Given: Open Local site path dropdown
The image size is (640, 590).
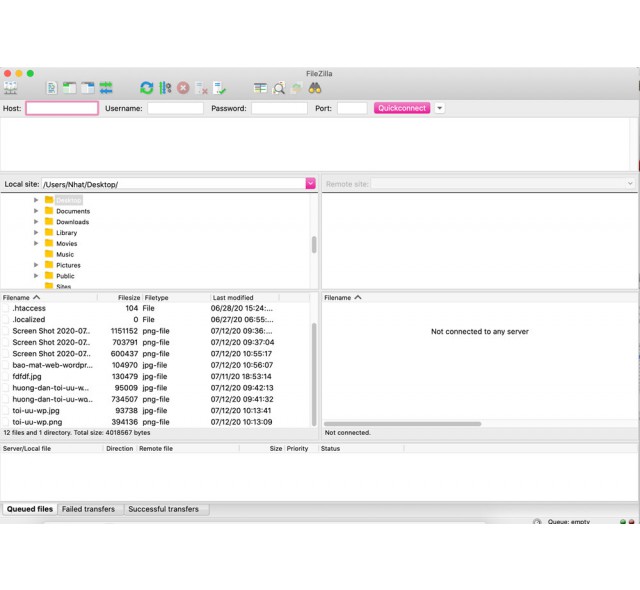Looking at the screenshot, I should pyautogui.click(x=311, y=184).
